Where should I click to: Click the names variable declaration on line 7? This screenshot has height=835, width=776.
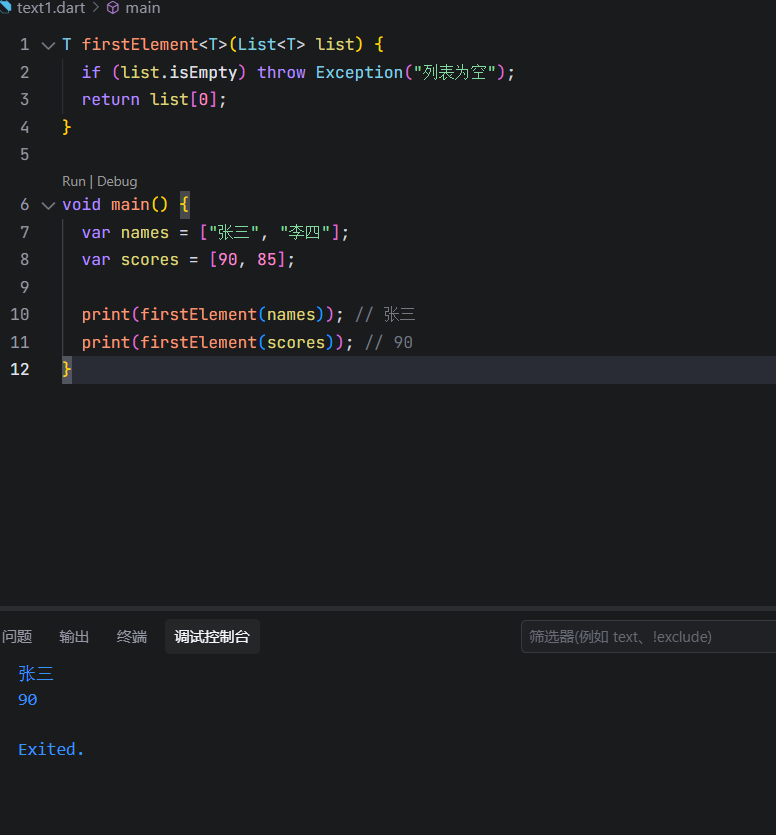tap(145, 233)
